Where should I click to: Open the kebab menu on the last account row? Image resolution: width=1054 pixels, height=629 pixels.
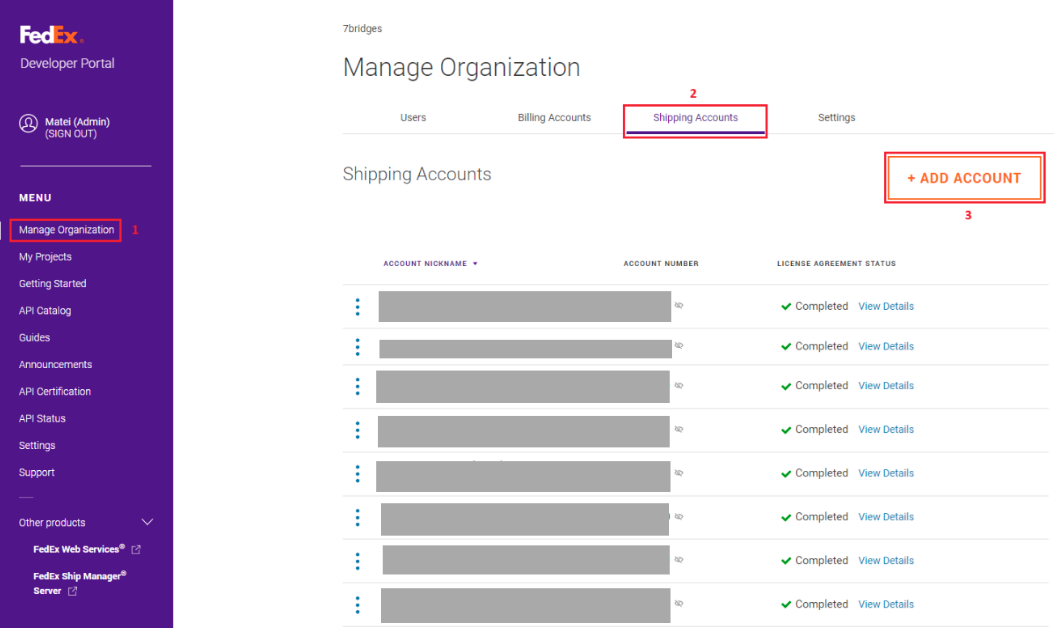point(358,604)
